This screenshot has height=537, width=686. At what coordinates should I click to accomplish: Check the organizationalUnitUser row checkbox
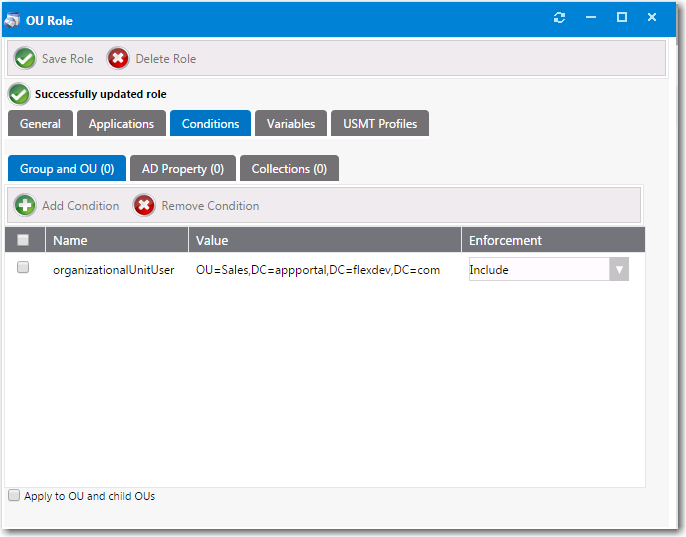[23, 268]
